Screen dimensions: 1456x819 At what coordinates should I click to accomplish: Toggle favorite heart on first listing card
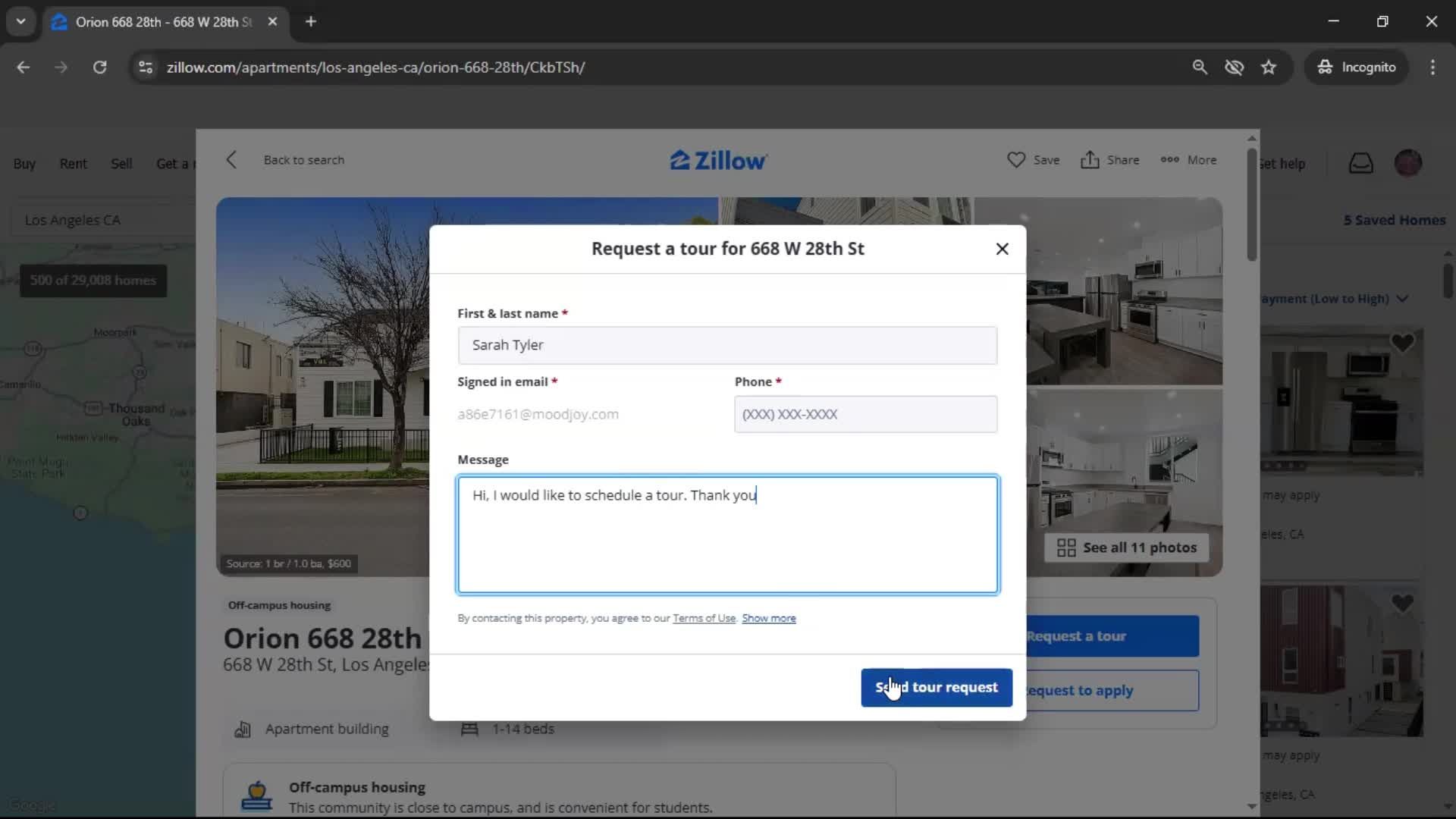click(1402, 344)
